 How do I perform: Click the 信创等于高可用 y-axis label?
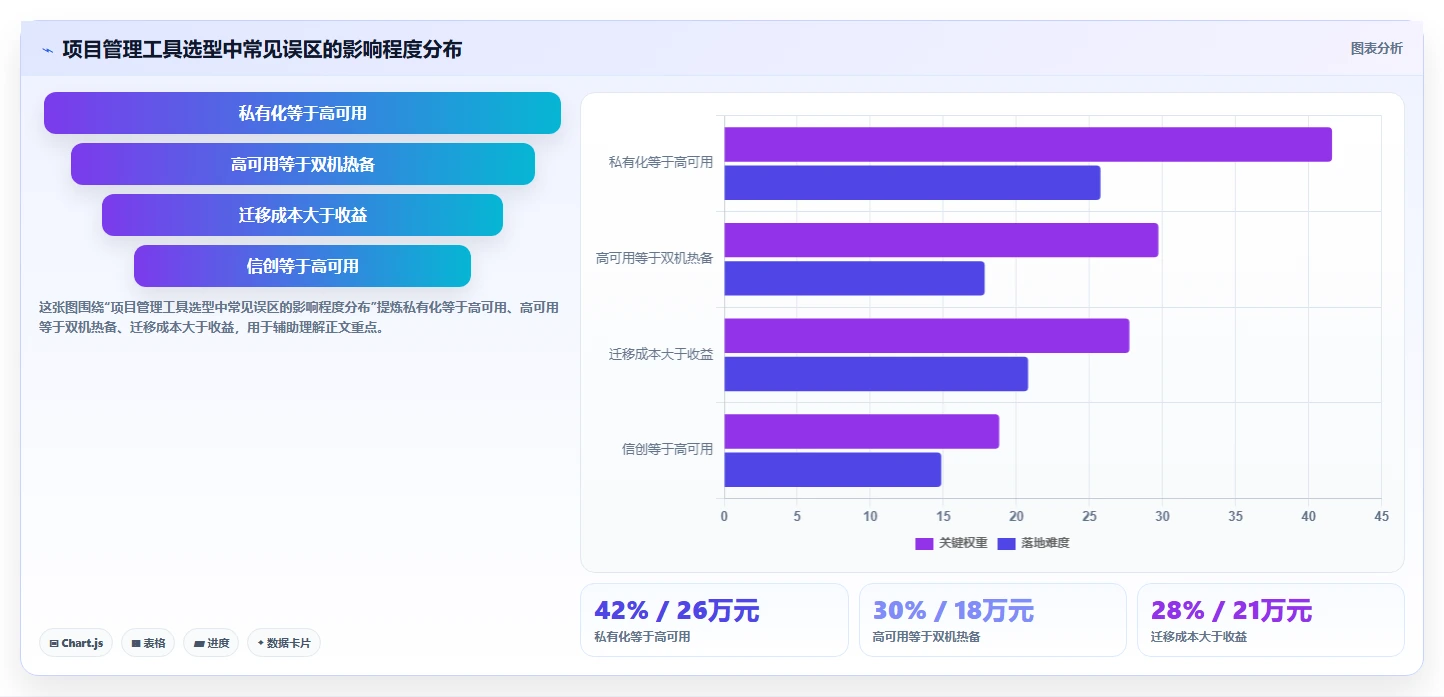tap(667, 449)
